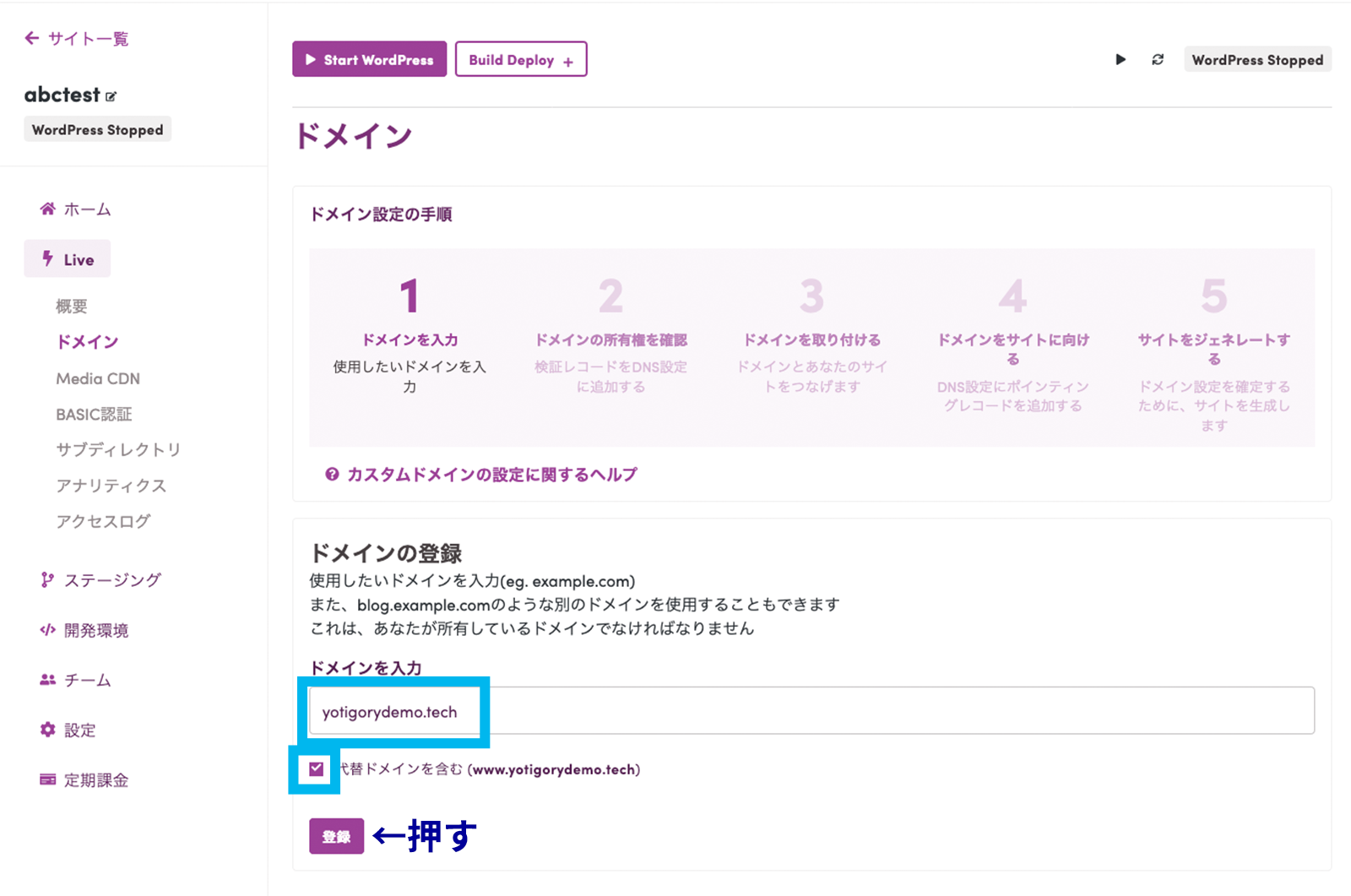Open Media CDN settings
This screenshot has width=1351, height=896.
click(98, 379)
